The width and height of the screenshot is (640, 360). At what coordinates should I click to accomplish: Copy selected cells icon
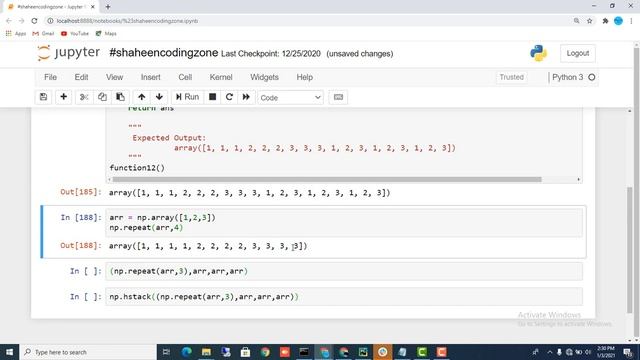[102, 97]
